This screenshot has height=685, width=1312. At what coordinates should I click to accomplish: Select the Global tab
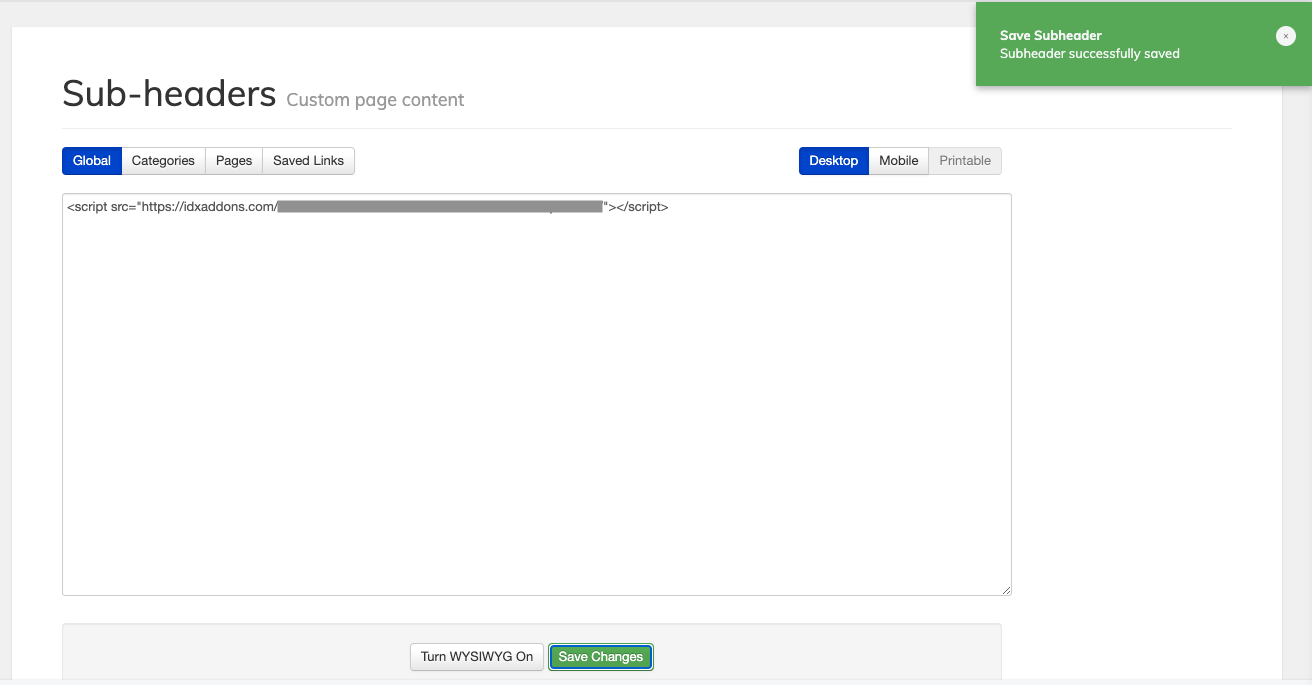pyautogui.click(x=92, y=161)
